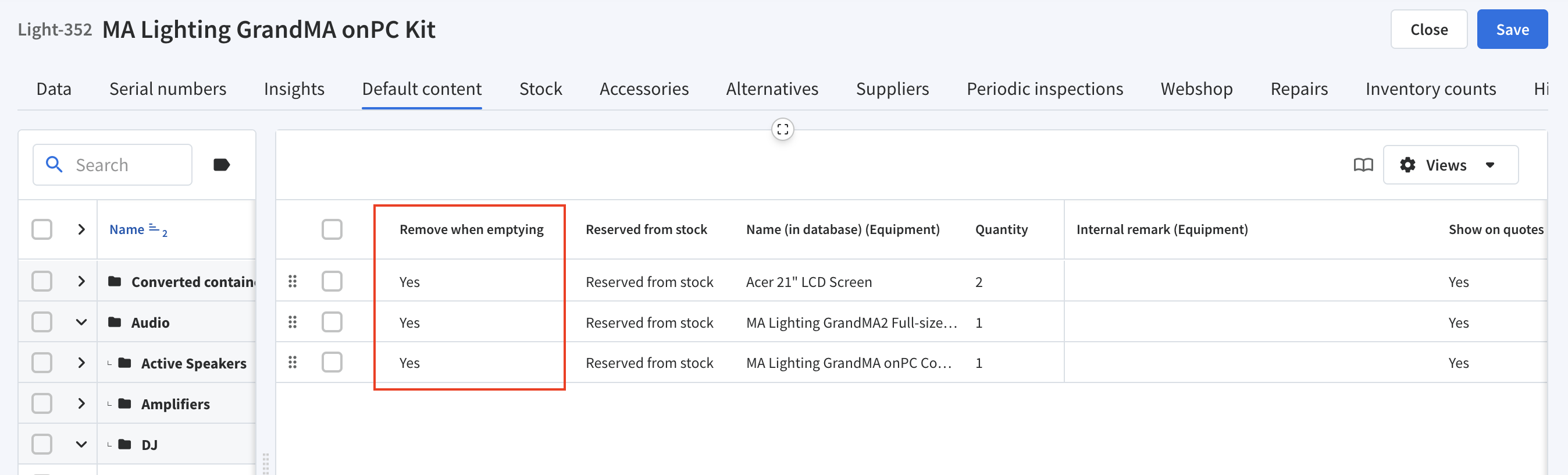The width and height of the screenshot is (1568, 475).
Task: Sort by Reserved from stock column
Action: 646,229
